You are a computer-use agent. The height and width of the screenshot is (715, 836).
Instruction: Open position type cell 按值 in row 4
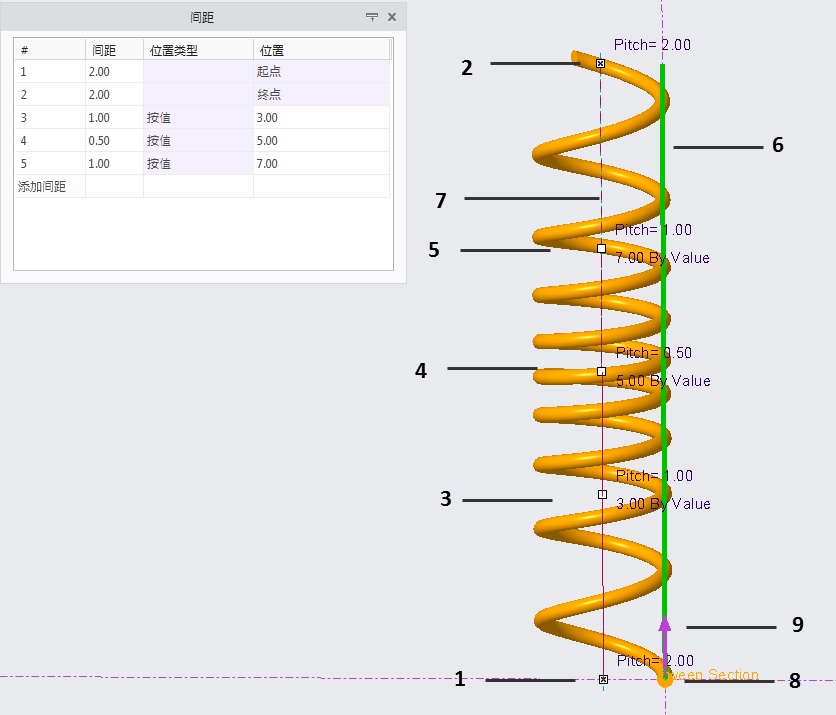[x=198, y=141]
